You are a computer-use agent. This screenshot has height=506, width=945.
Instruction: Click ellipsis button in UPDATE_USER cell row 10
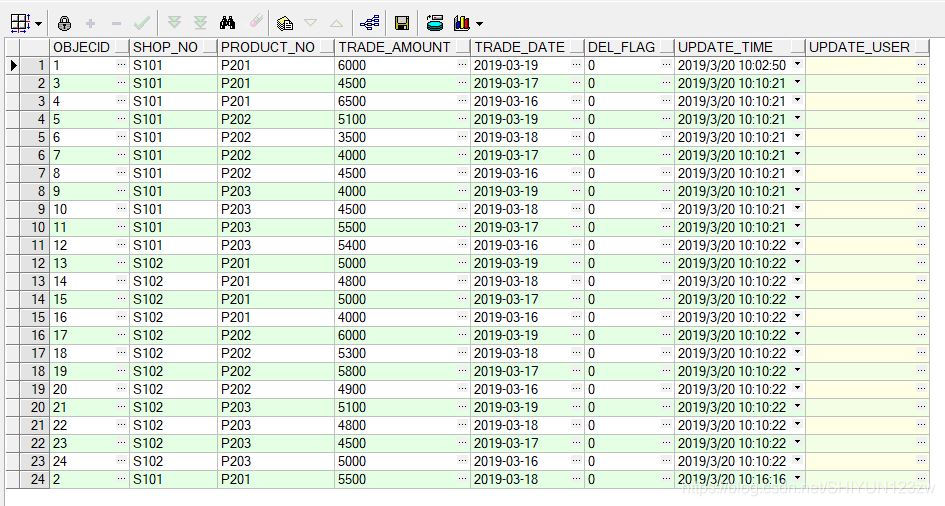(x=921, y=226)
